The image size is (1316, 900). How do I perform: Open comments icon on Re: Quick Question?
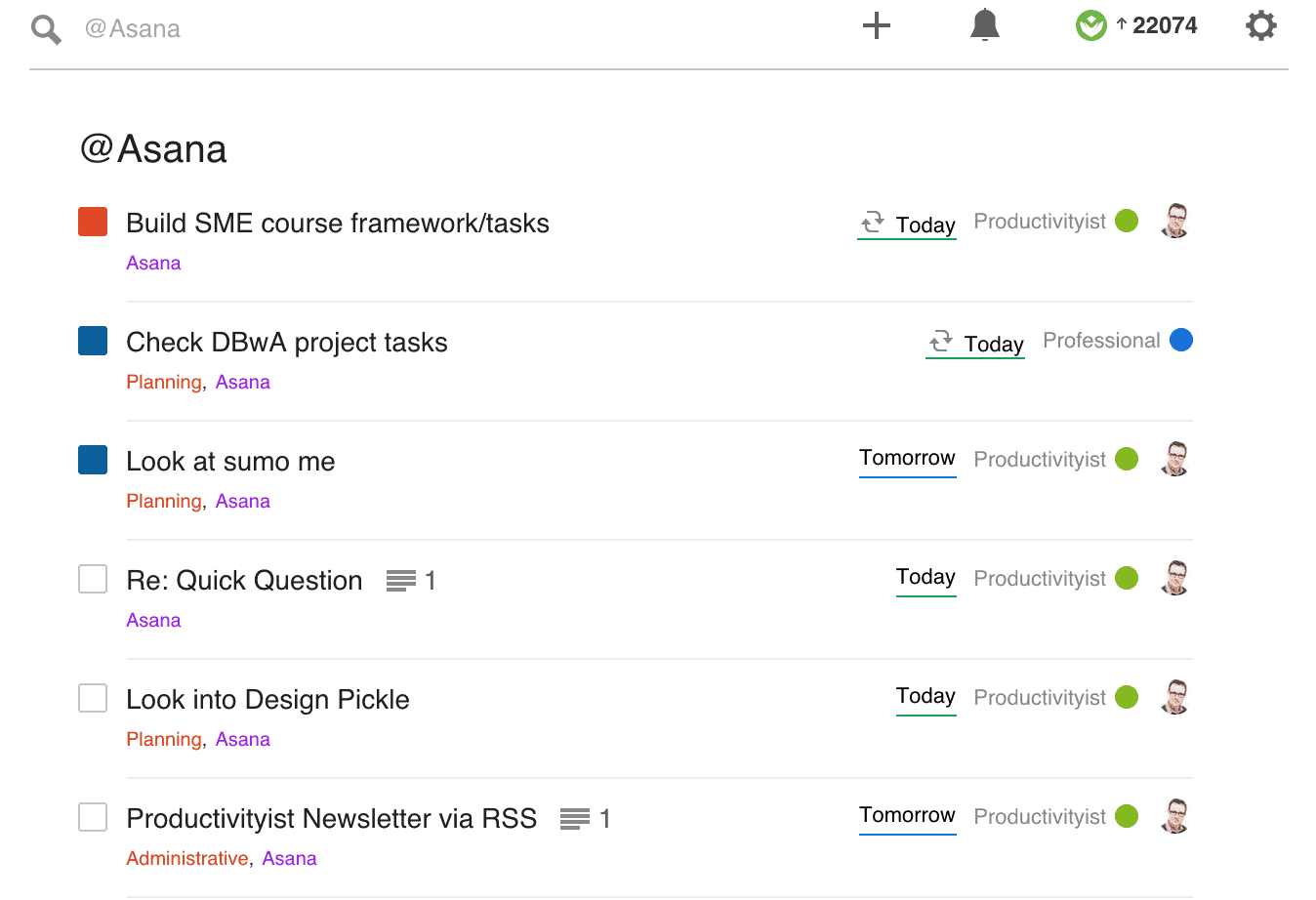[400, 581]
